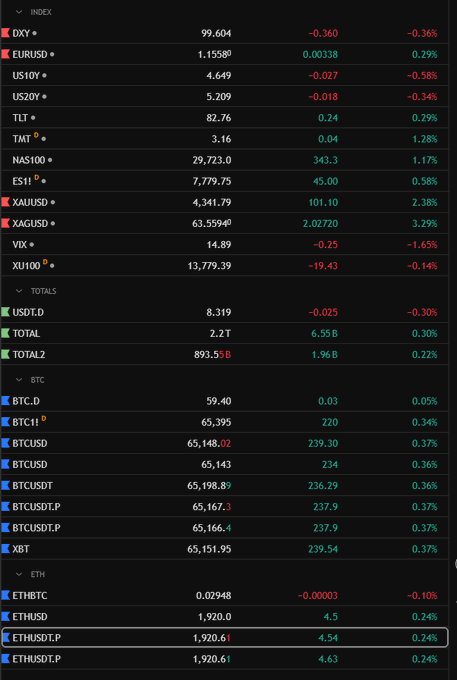Click the delayed data D icon next to TMT
Viewport: 457px width, 680px height.
coord(36,136)
